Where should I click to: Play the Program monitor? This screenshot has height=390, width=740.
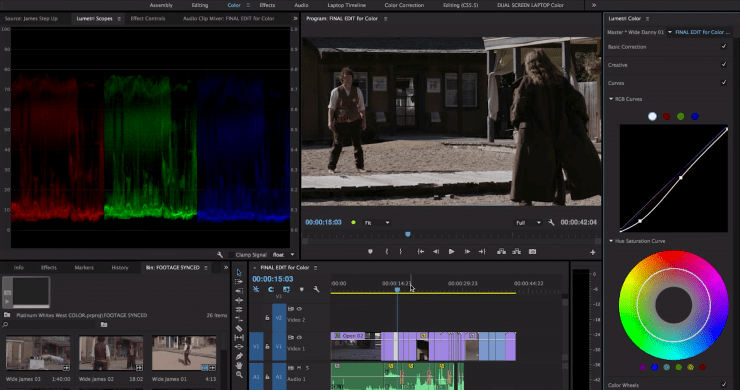tap(452, 252)
